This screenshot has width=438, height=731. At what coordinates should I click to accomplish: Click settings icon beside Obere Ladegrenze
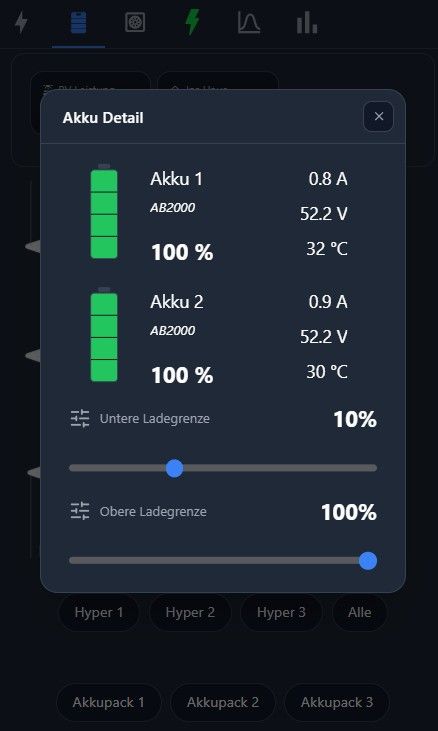80,511
